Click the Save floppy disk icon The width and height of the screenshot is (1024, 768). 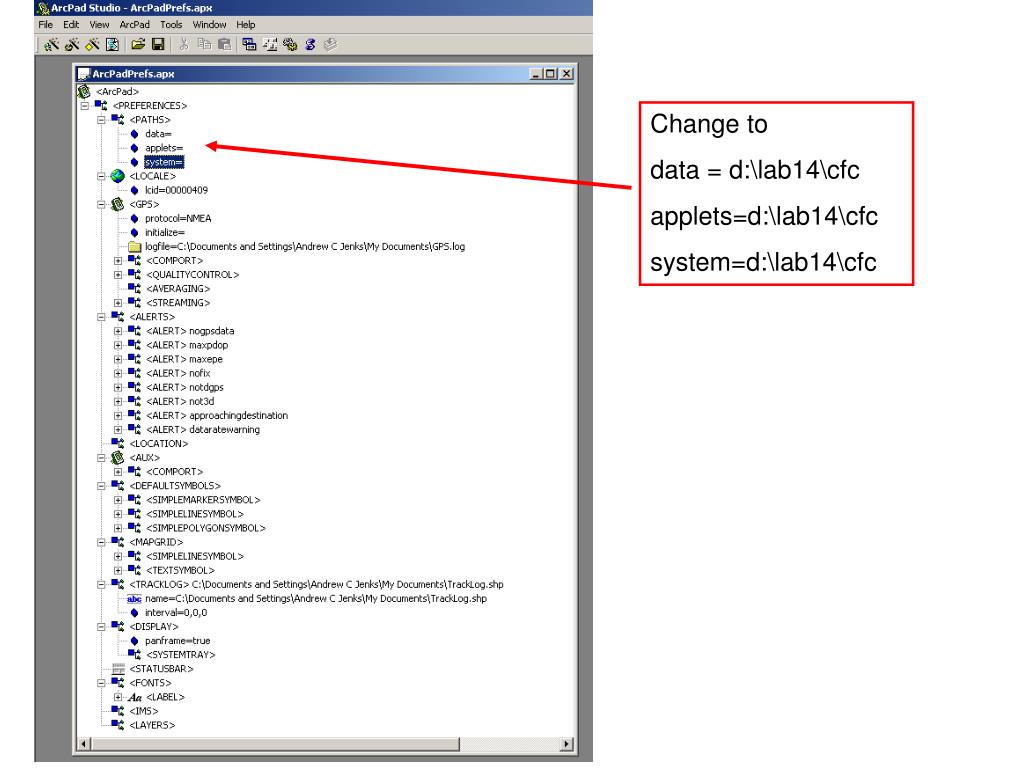pos(157,44)
